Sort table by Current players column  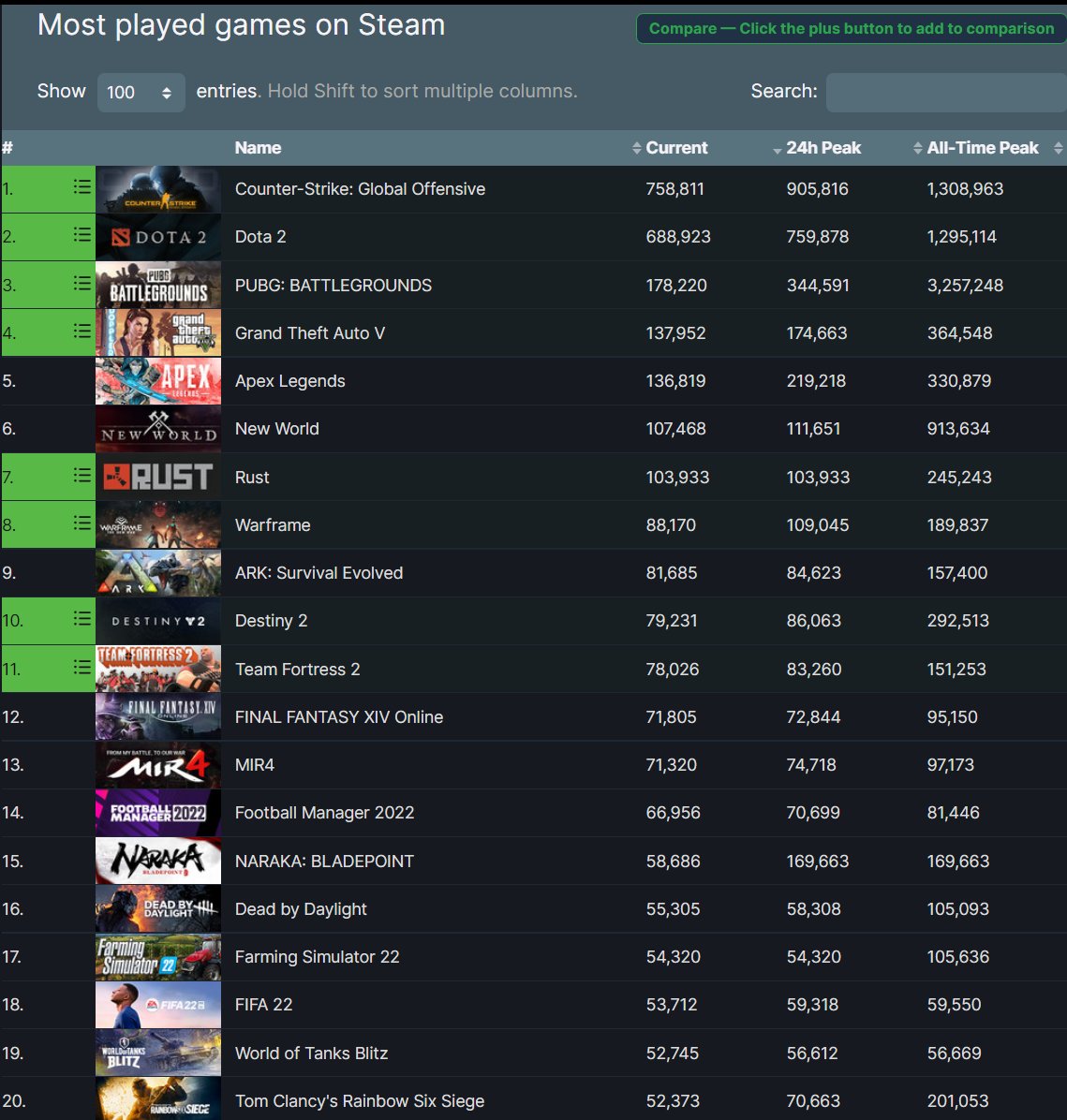676,148
